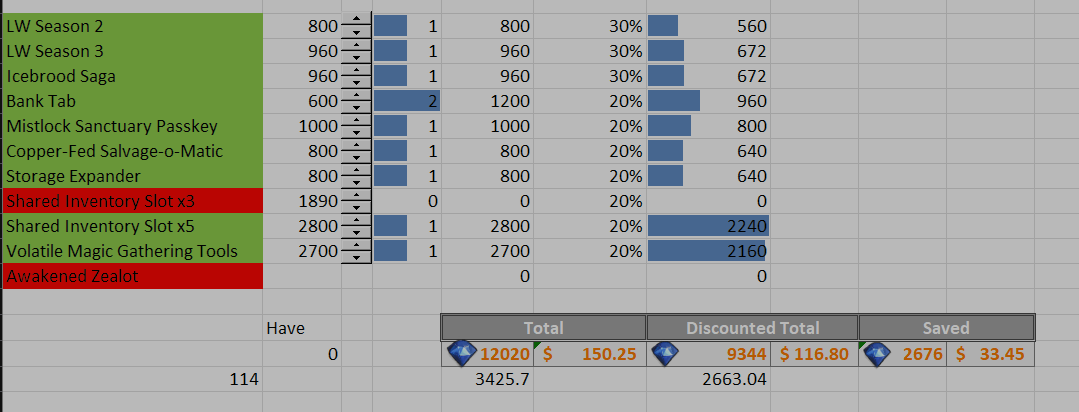This screenshot has height=412, width=1079.
Task: Select the 2676 saved gems cell
Action: pyautogui.click(x=902, y=354)
